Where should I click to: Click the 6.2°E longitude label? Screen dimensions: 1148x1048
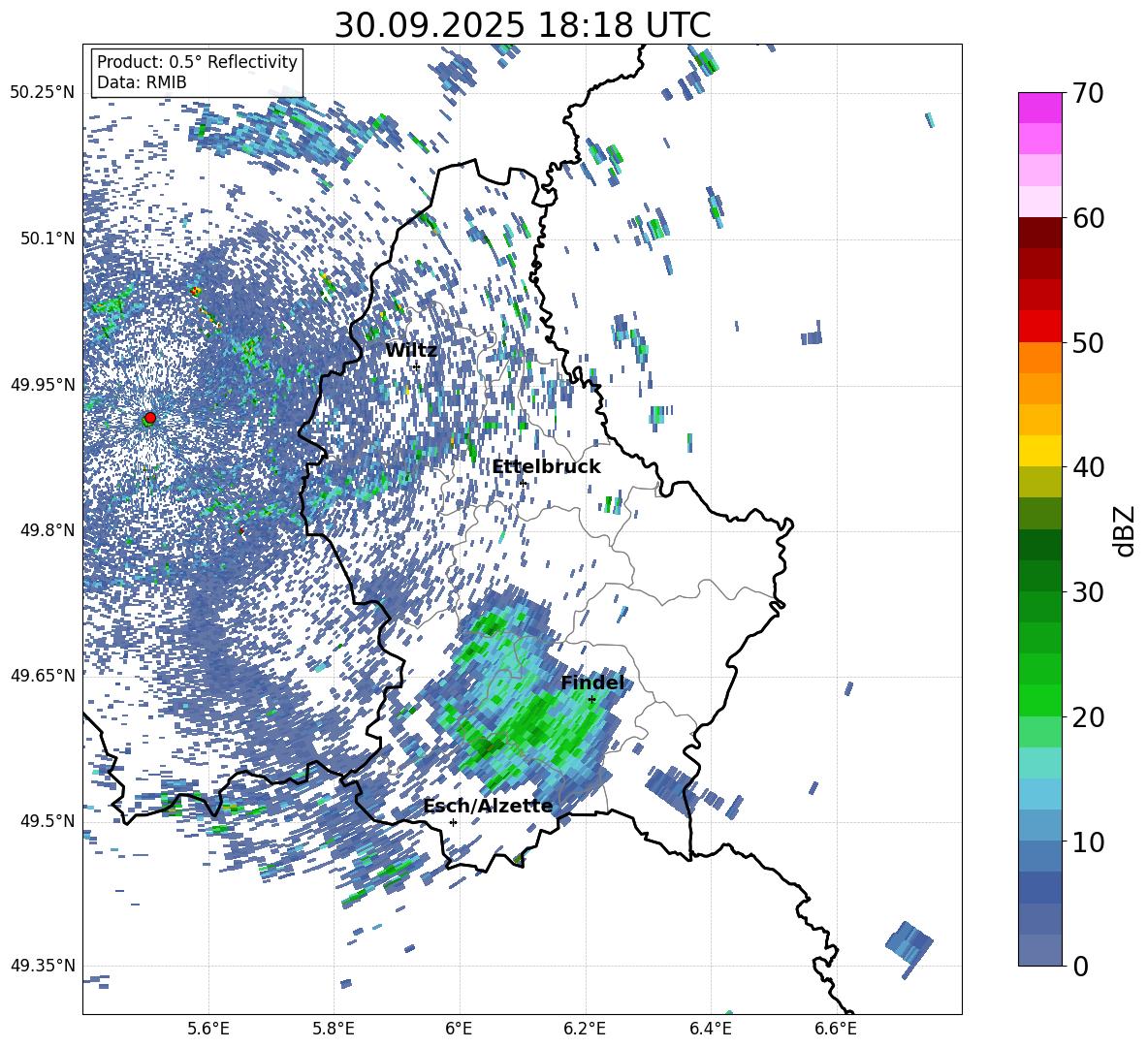(585, 1030)
